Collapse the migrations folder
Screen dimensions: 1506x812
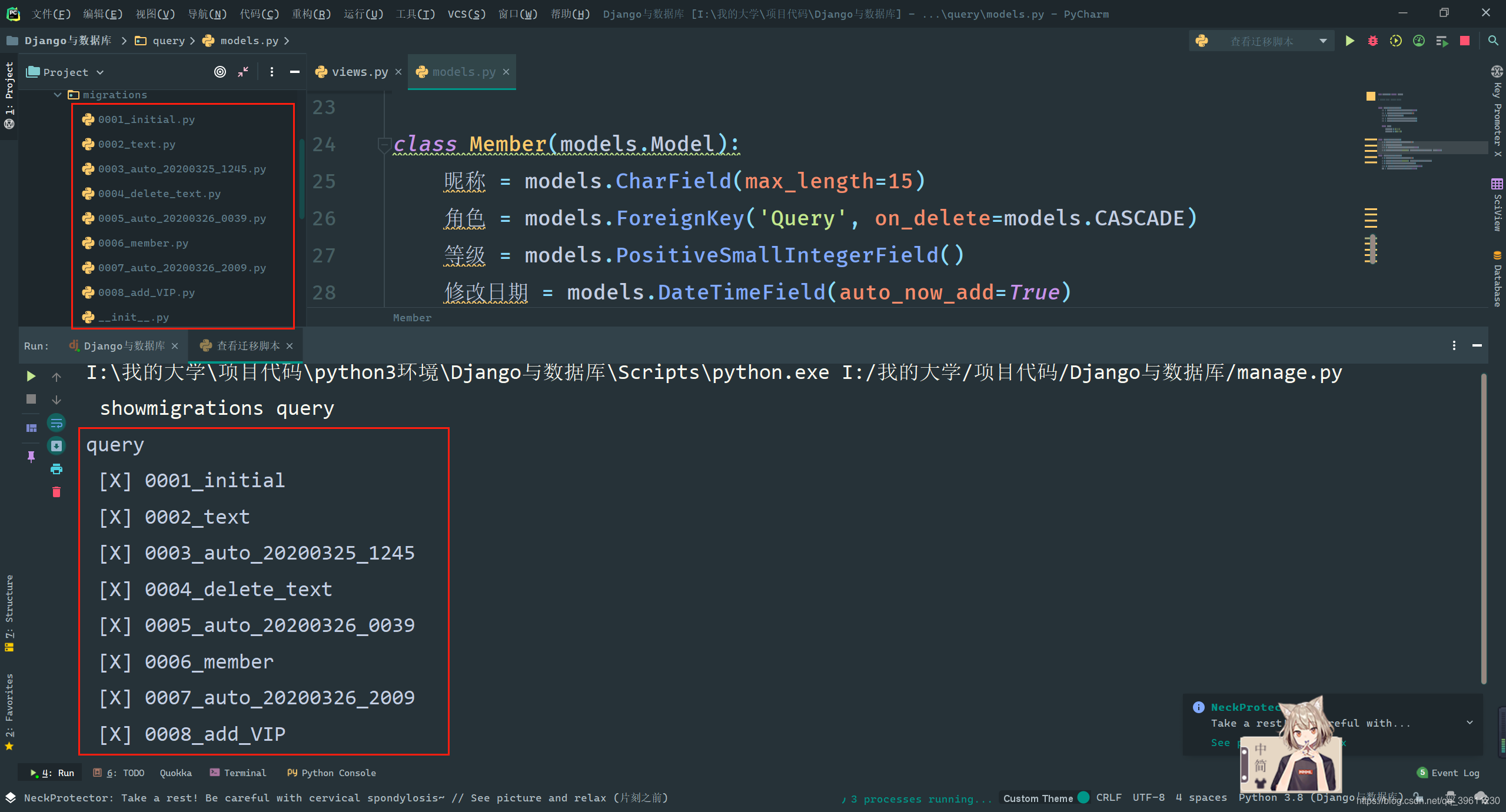pos(58,95)
